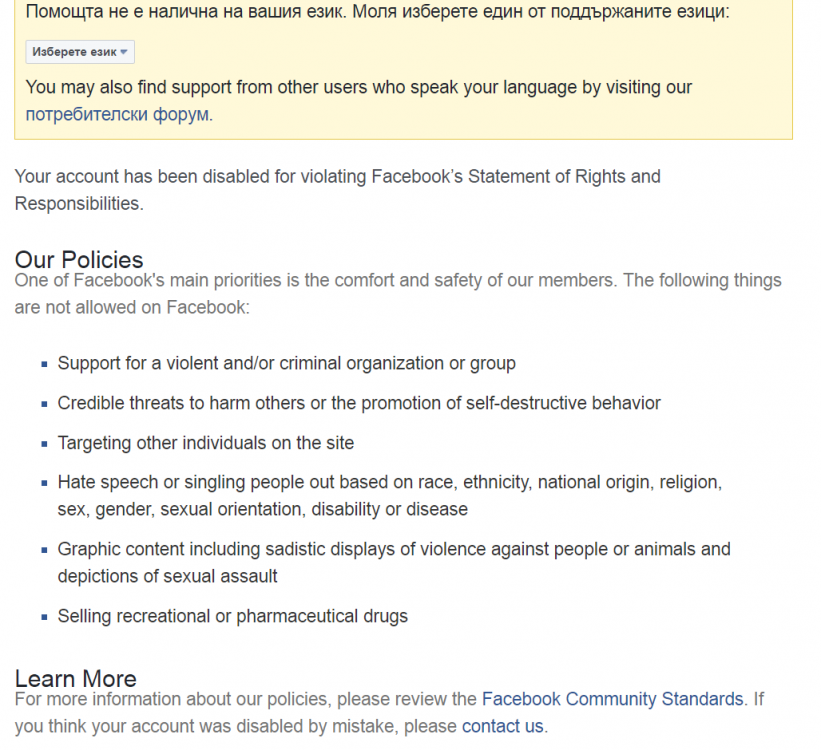Open the потребителски форум link
821x750 pixels.
click(x=117, y=114)
